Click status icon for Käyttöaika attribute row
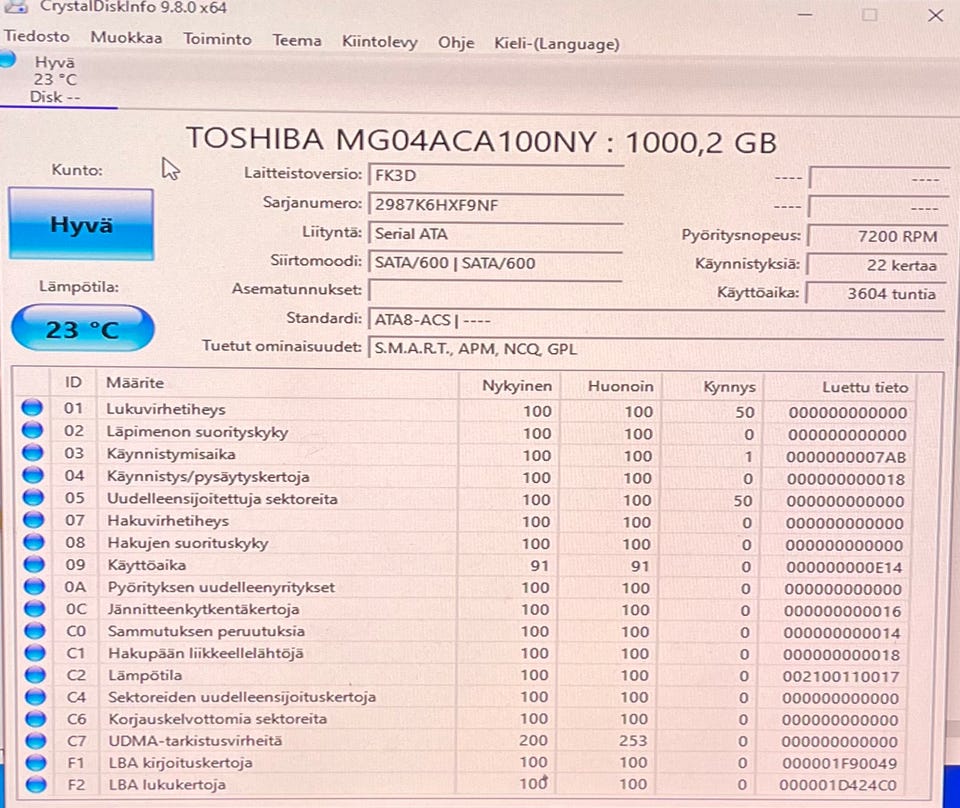Viewport: 960px width, 808px height. tap(34, 564)
